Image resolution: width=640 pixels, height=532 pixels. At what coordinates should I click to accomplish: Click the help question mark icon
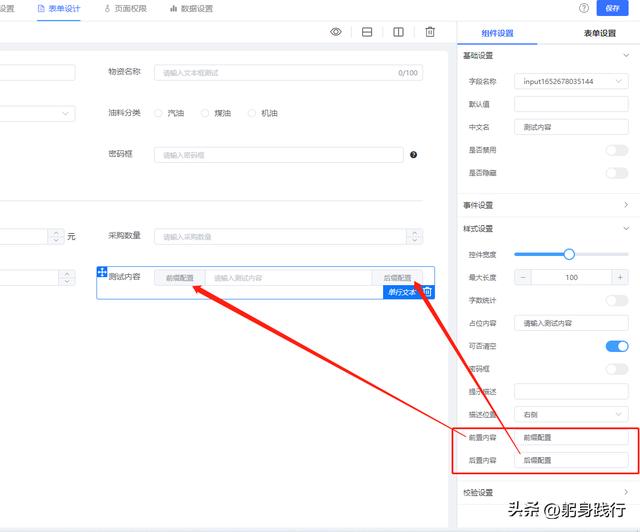[584, 8]
